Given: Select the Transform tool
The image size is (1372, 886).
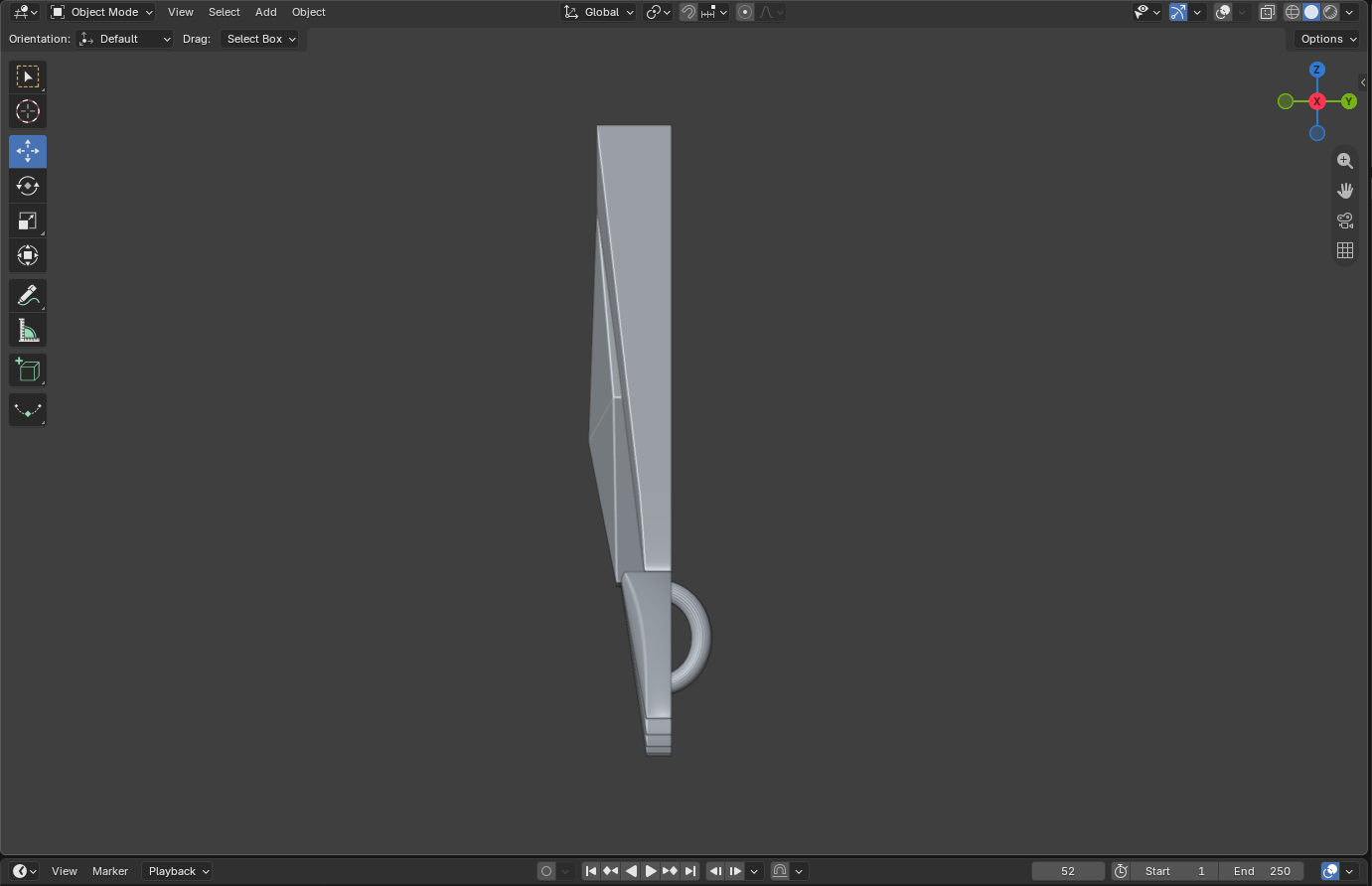Looking at the screenshot, I should pyautogui.click(x=28, y=255).
